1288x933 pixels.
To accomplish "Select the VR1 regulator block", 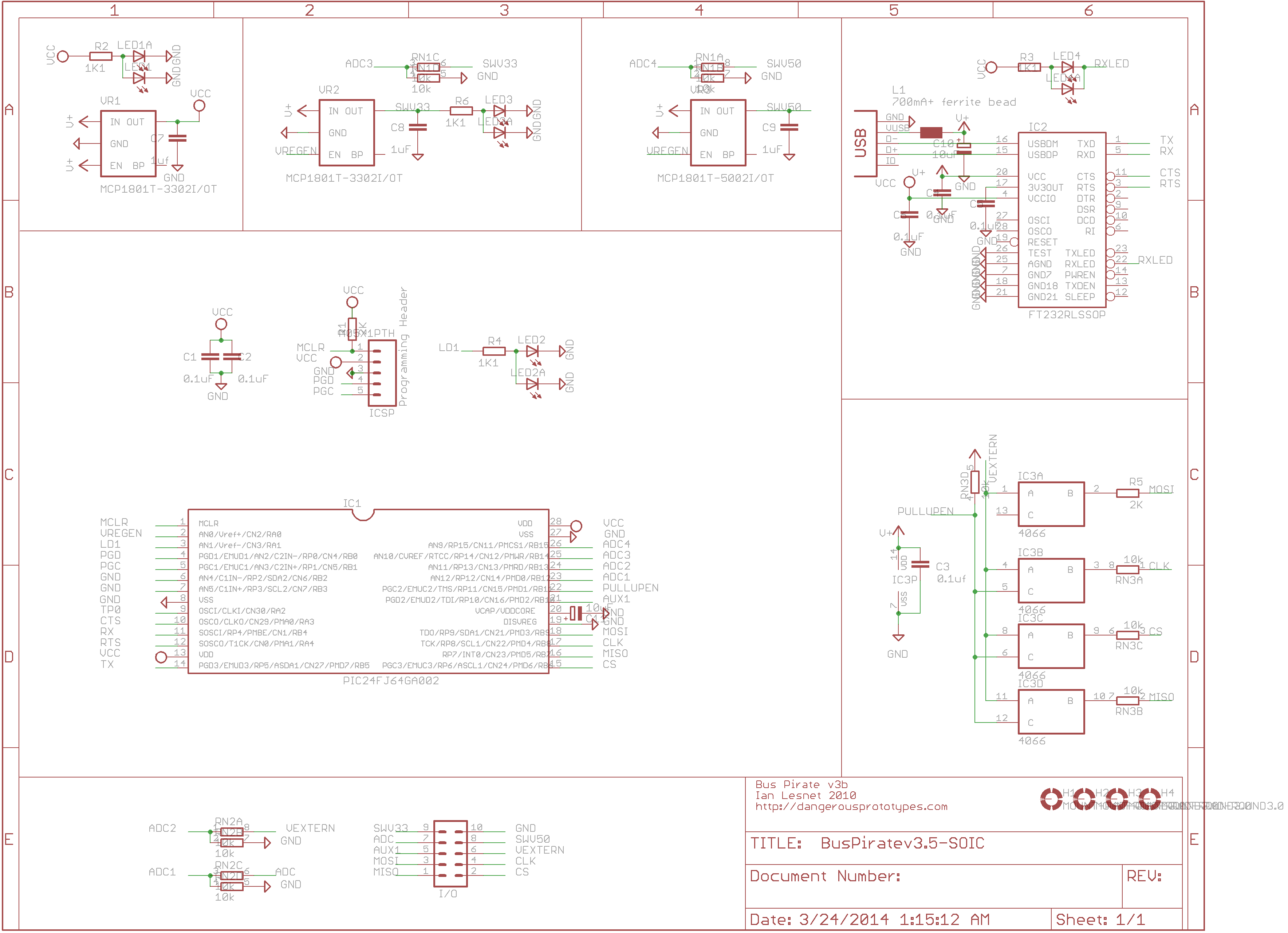I will [x=128, y=144].
